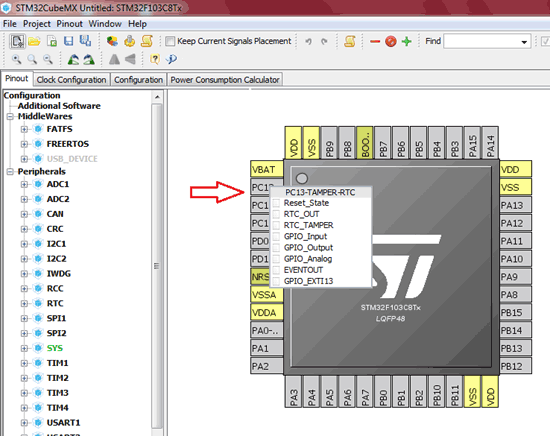Open the Window menu
The height and width of the screenshot is (436, 550).
pos(105,24)
